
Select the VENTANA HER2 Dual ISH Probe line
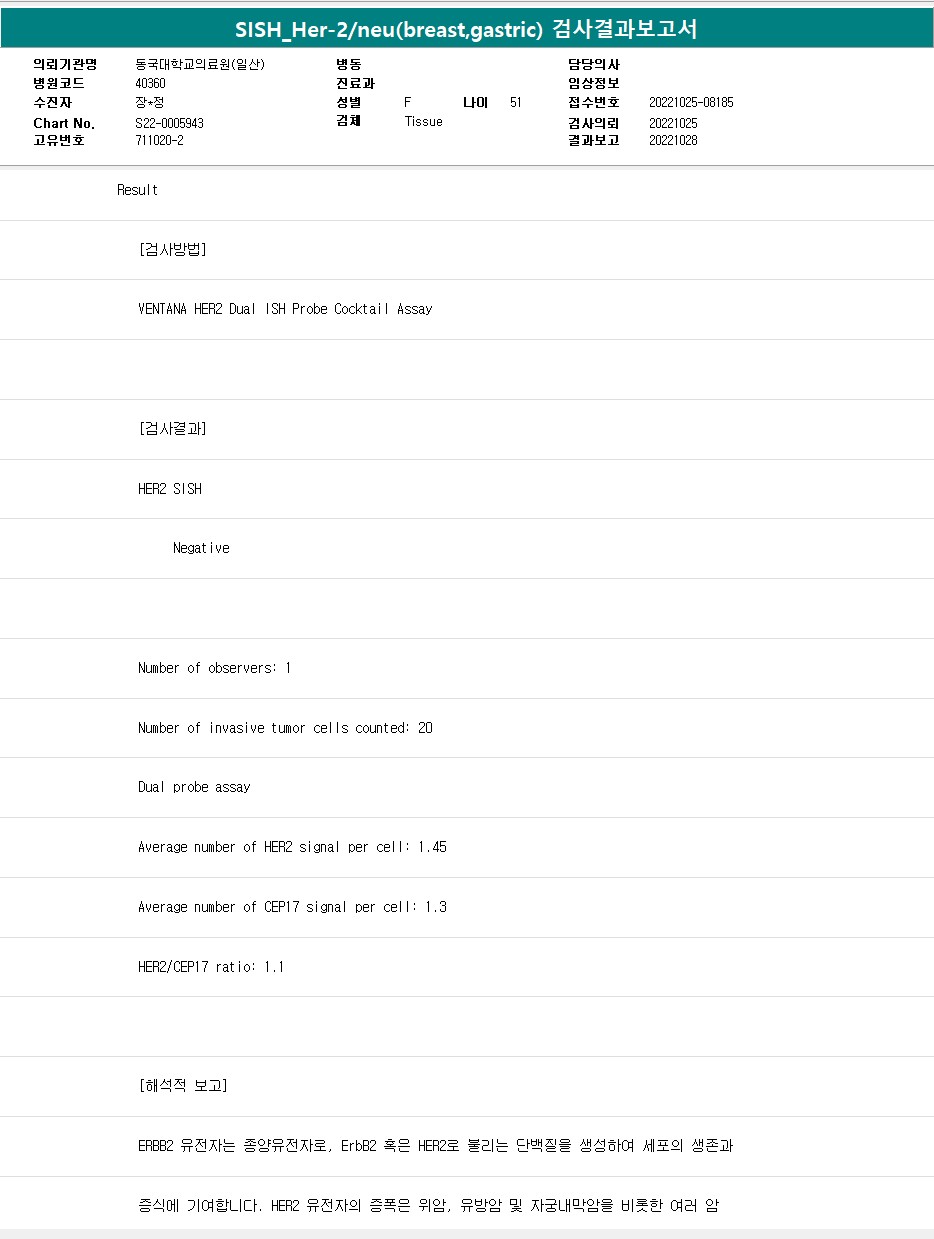tap(285, 309)
